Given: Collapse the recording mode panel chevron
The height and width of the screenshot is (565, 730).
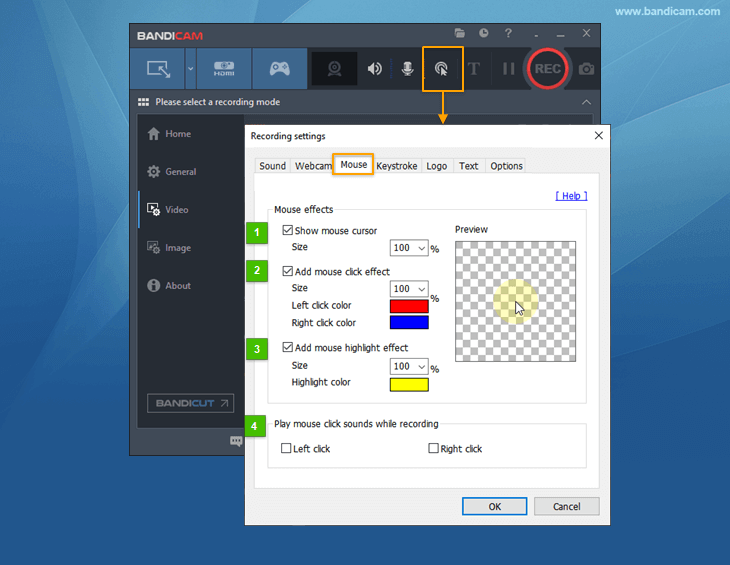Looking at the screenshot, I should click(586, 102).
